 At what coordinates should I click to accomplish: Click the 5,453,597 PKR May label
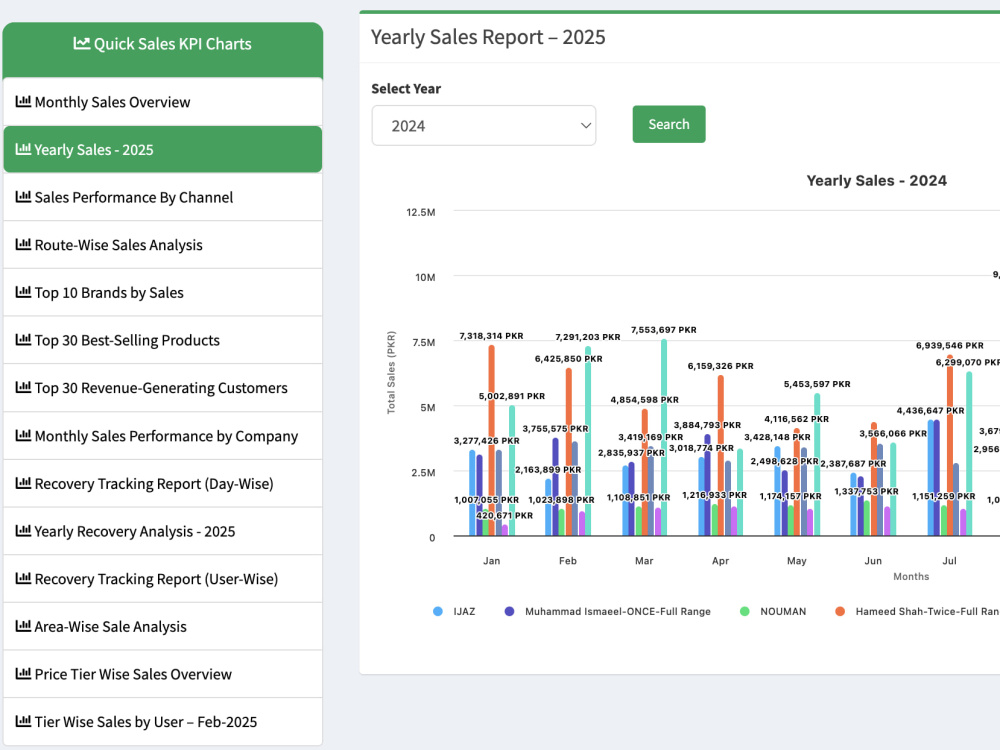[x=817, y=384]
